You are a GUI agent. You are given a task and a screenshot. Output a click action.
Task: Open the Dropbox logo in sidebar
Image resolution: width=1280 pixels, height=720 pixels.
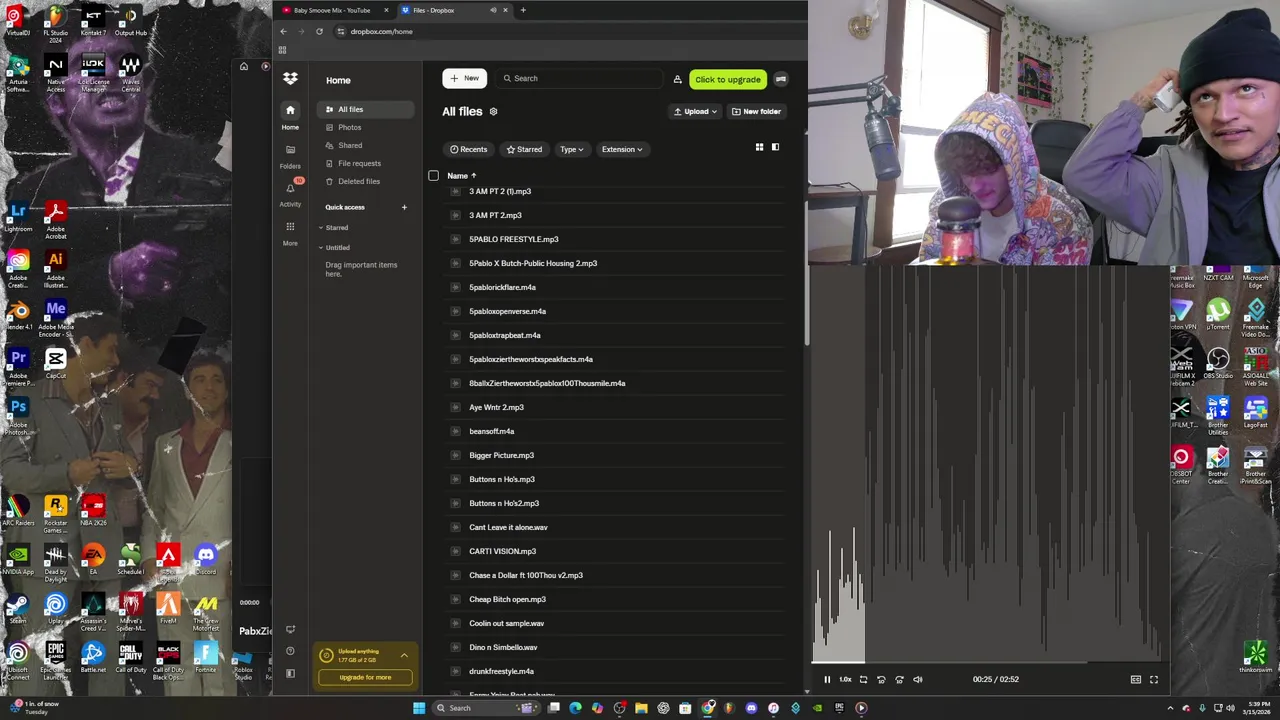click(x=290, y=78)
